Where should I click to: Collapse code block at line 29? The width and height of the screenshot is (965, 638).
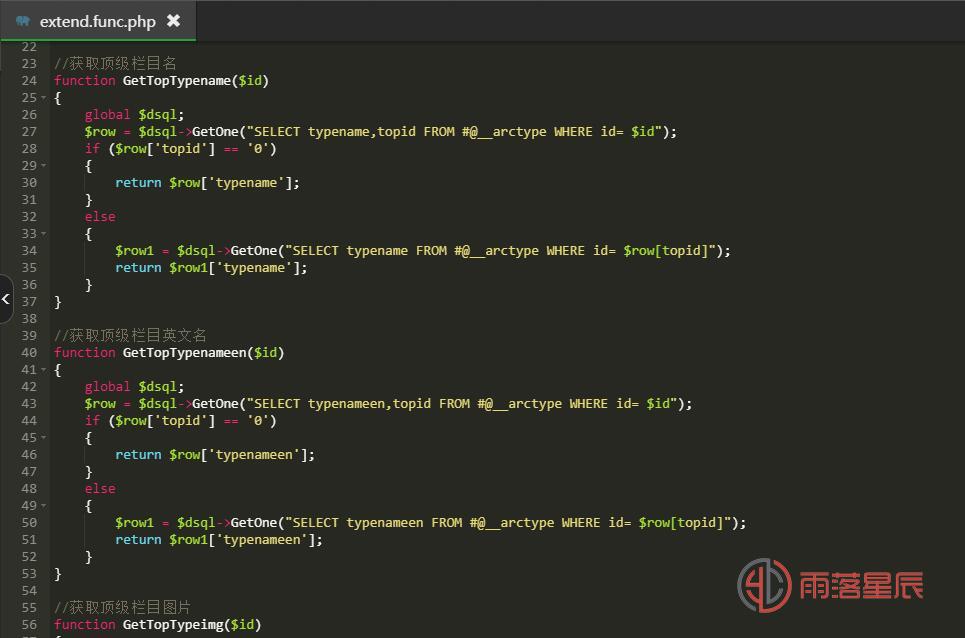point(43,165)
